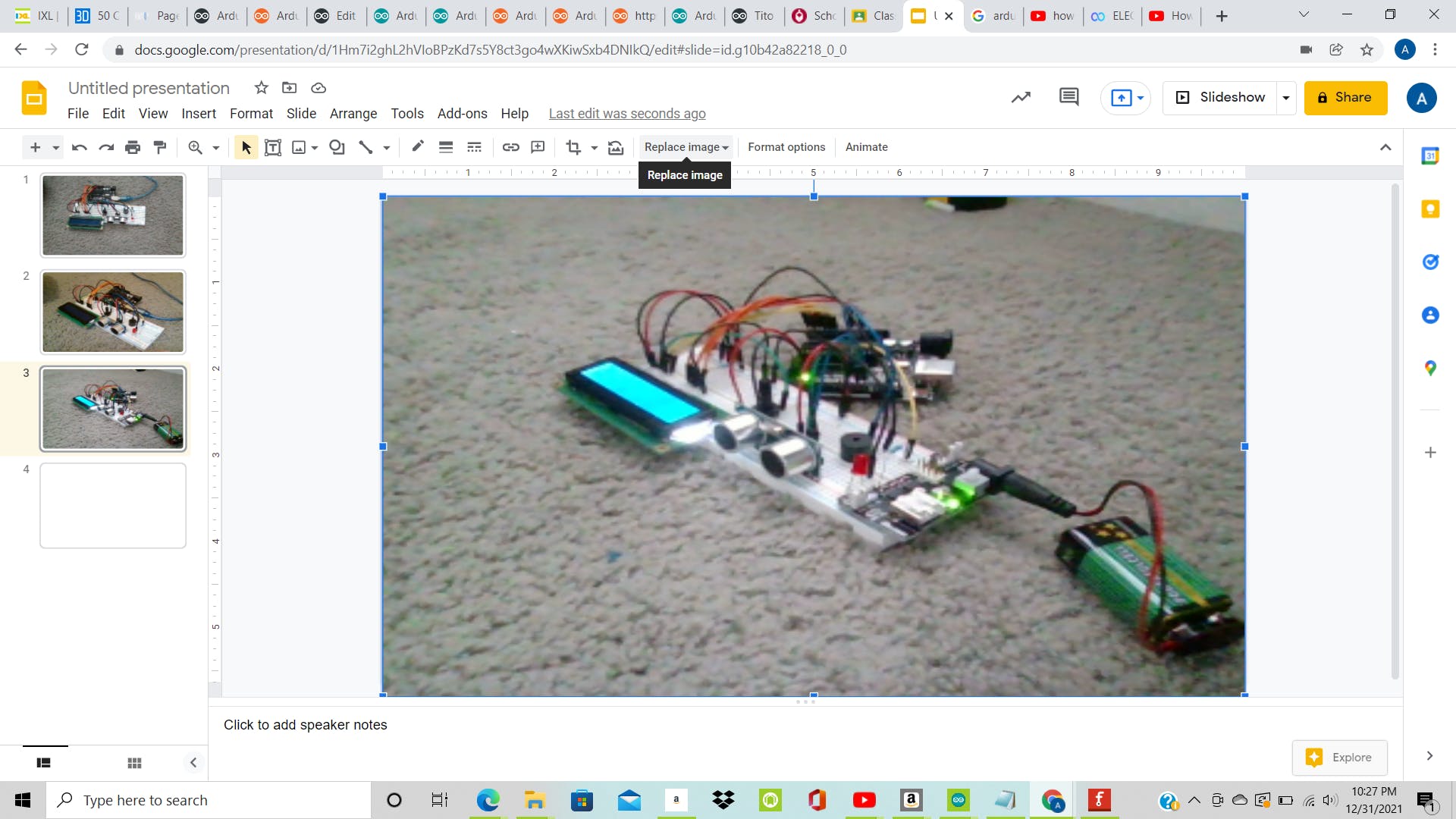Viewport: 1456px width, 819px height.
Task: Click the Reset image icon
Action: coord(616,147)
